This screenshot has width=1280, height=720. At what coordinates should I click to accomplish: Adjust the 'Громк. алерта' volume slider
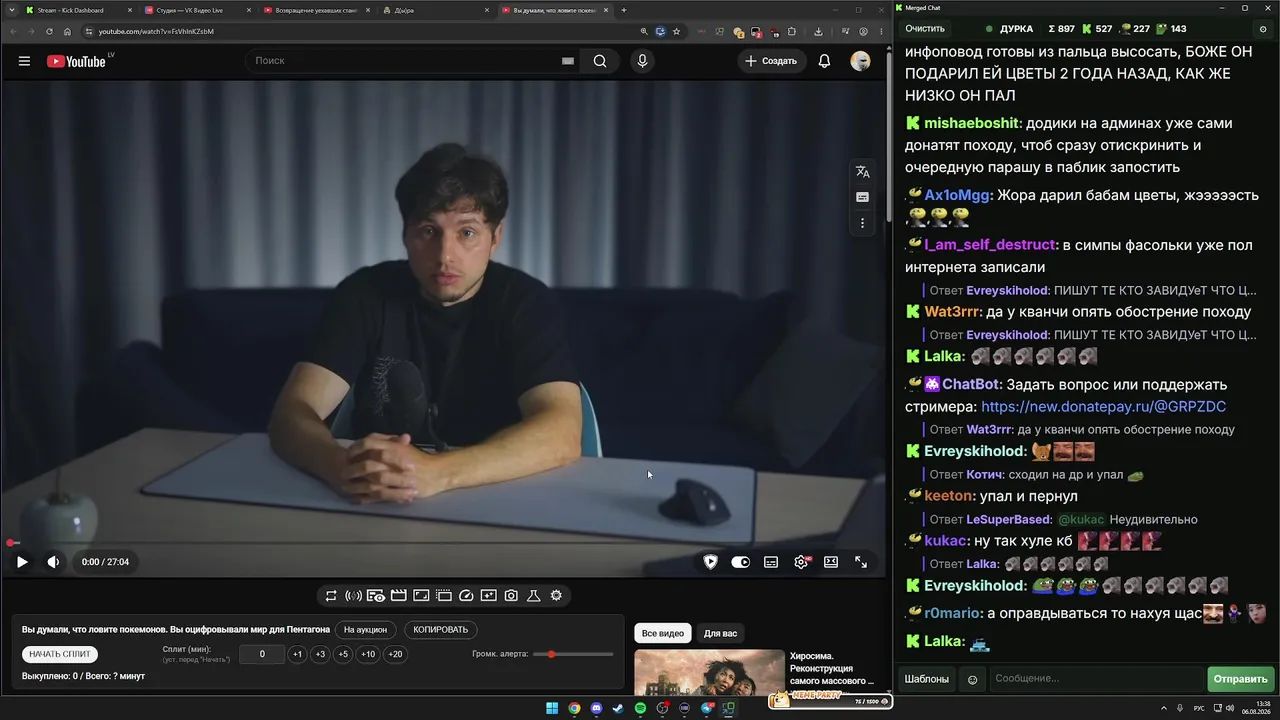click(x=573, y=654)
